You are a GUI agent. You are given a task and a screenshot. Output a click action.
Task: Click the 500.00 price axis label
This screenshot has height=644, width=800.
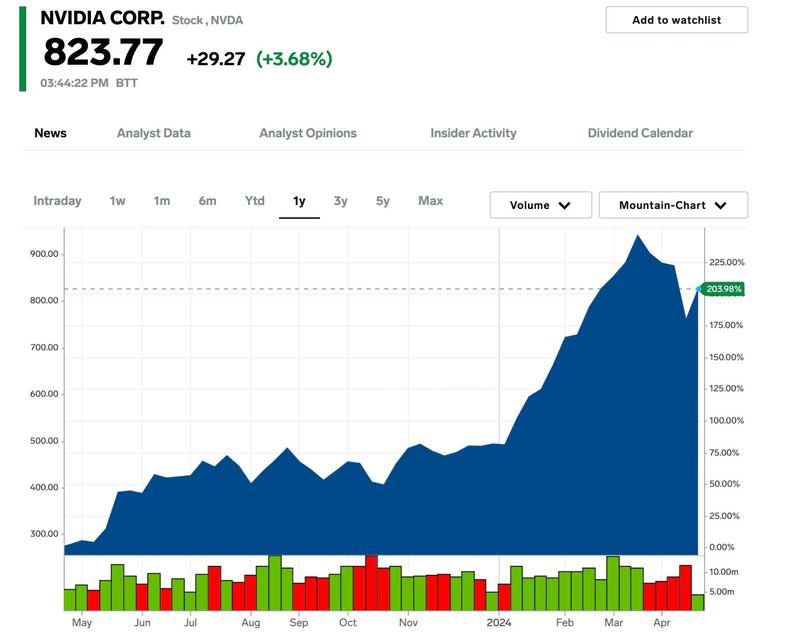point(44,441)
